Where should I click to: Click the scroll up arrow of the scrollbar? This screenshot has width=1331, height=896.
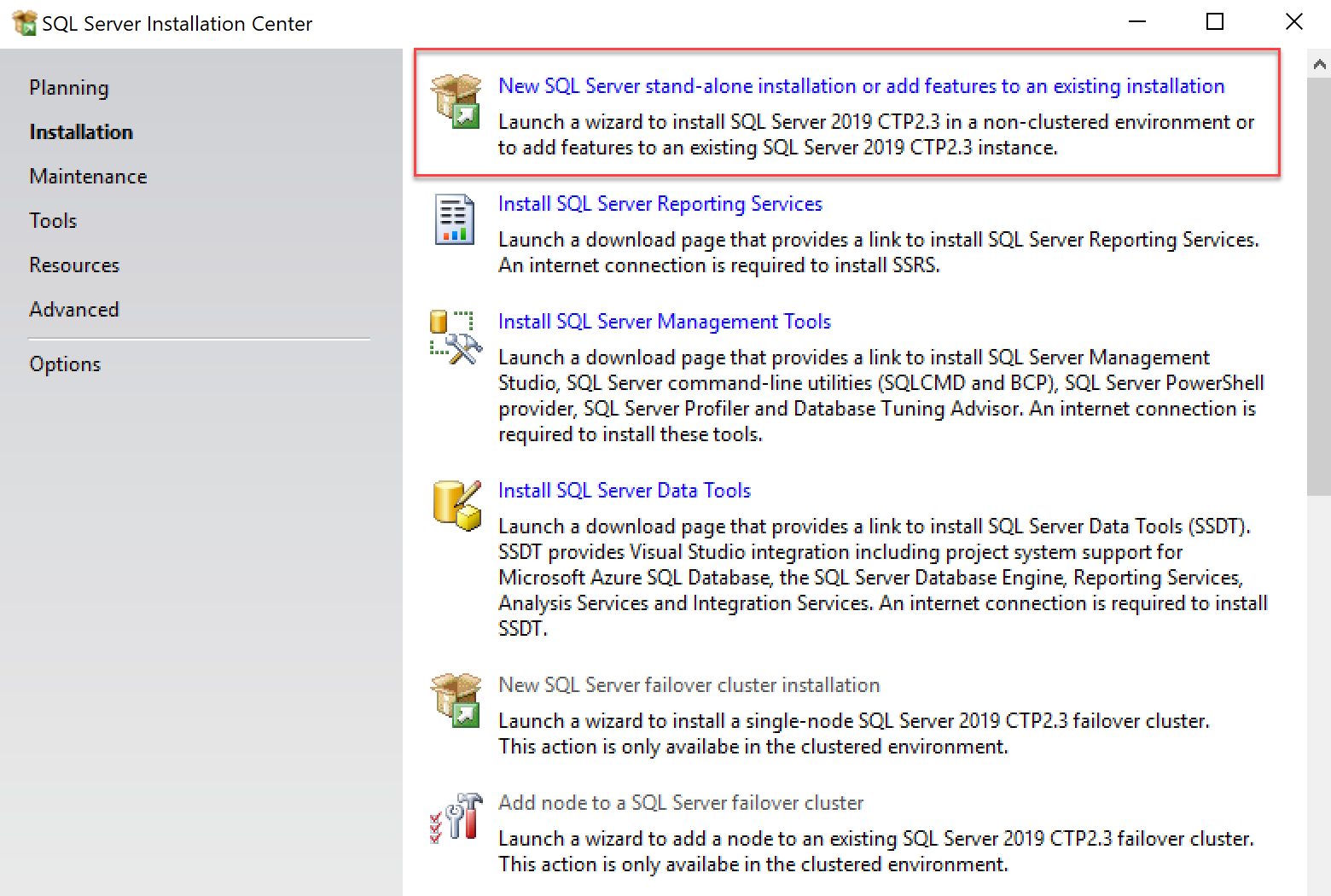1319,64
